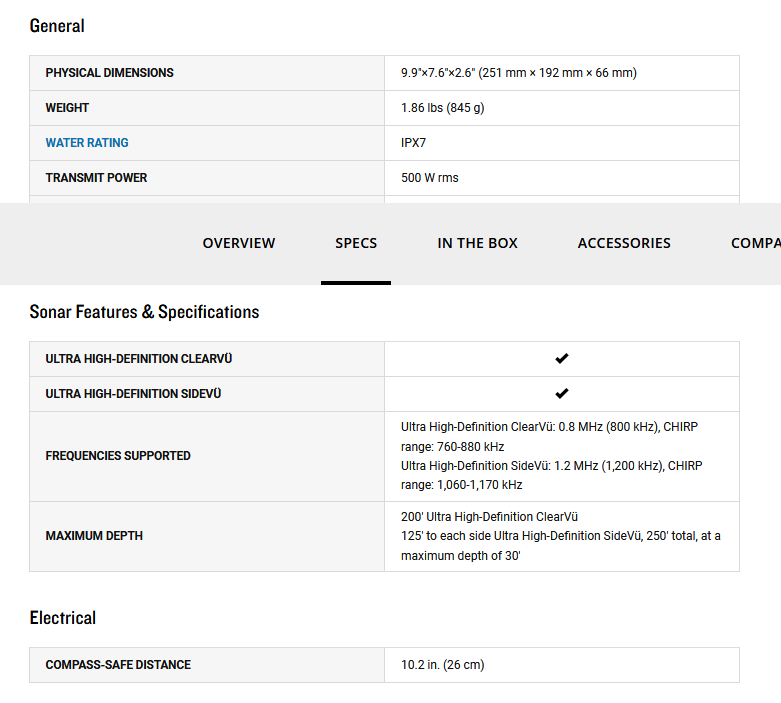The image size is (781, 703).
Task: Click the Maximum Depth row label
Action: pyautogui.click(x=94, y=536)
